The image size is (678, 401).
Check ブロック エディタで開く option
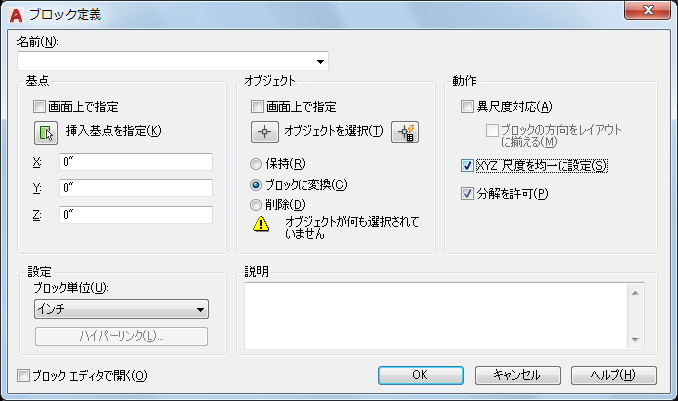tap(24, 376)
